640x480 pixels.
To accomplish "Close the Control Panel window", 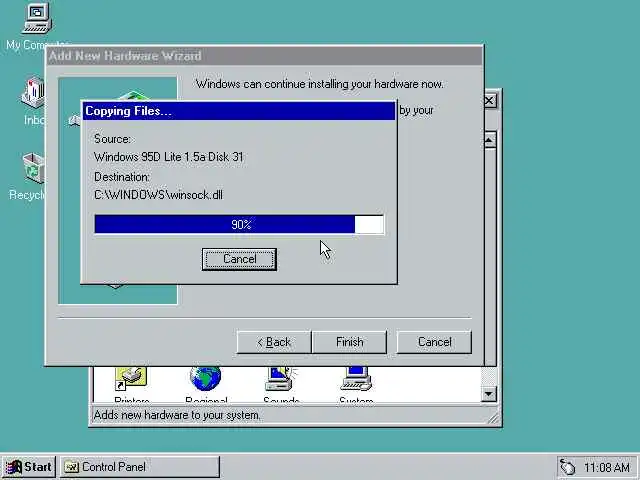I will pos(490,100).
